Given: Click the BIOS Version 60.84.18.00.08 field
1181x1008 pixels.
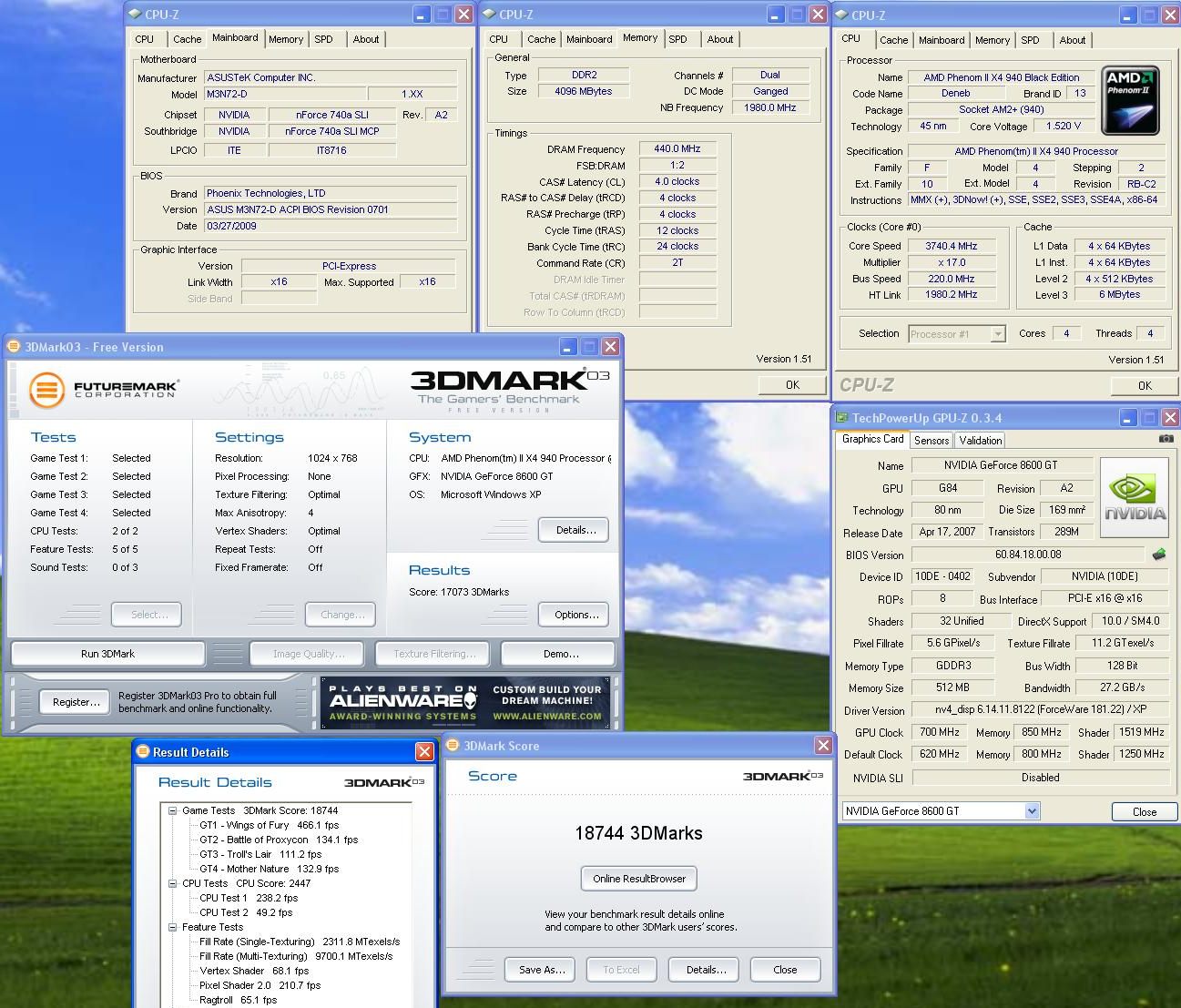Looking at the screenshot, I should tap(1028, 555).
